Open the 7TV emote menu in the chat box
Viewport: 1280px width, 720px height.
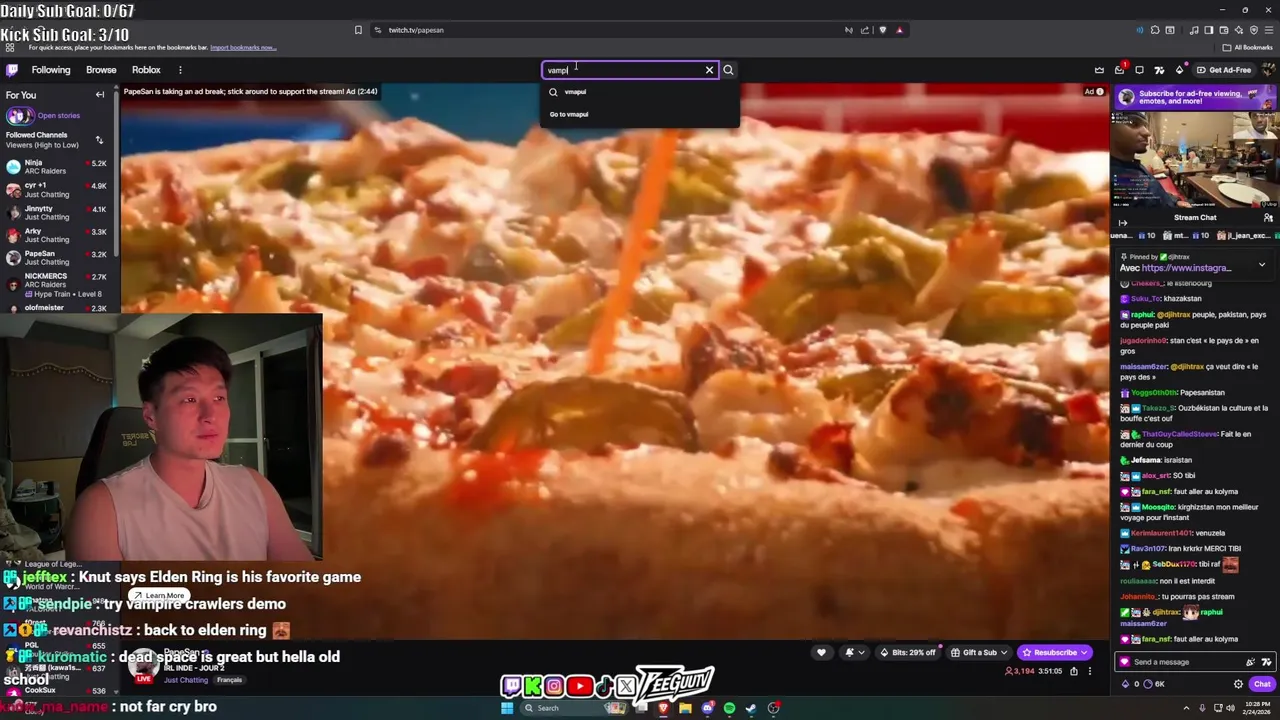(1266, 662)
